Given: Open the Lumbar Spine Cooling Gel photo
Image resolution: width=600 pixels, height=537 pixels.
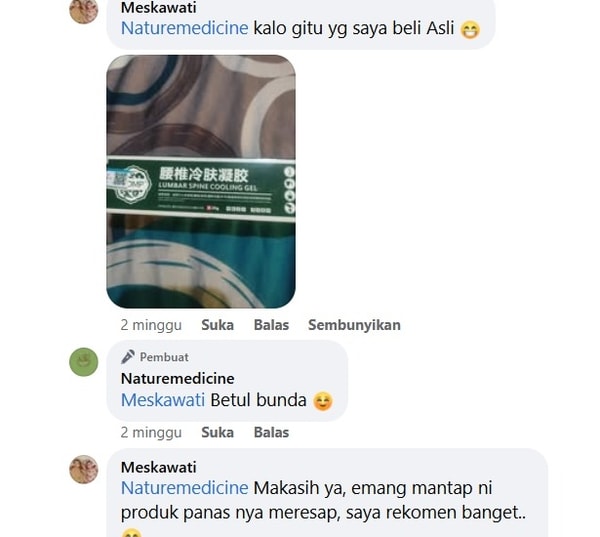Looking at the screenshot, I should coord(201,181).
